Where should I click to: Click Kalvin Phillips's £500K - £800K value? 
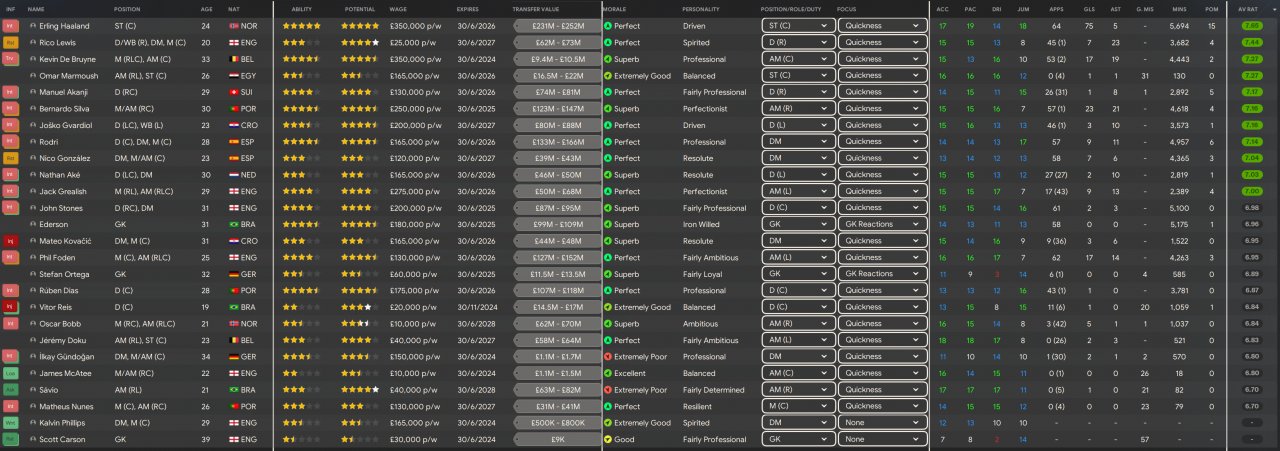[557, 422]
